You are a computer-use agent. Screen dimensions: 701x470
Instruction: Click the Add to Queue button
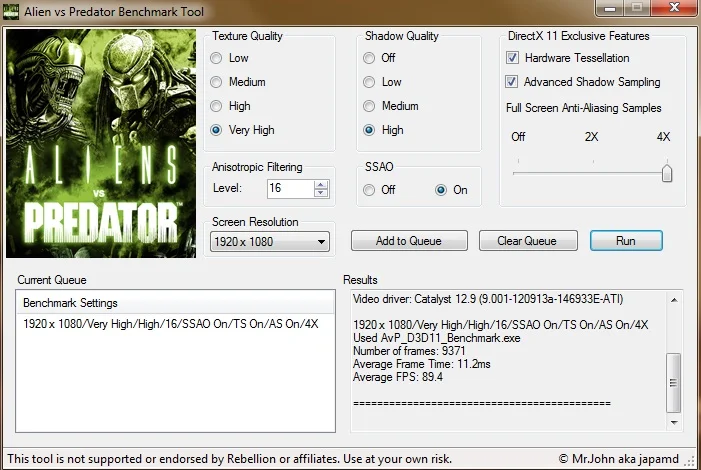tap(409, 241)
